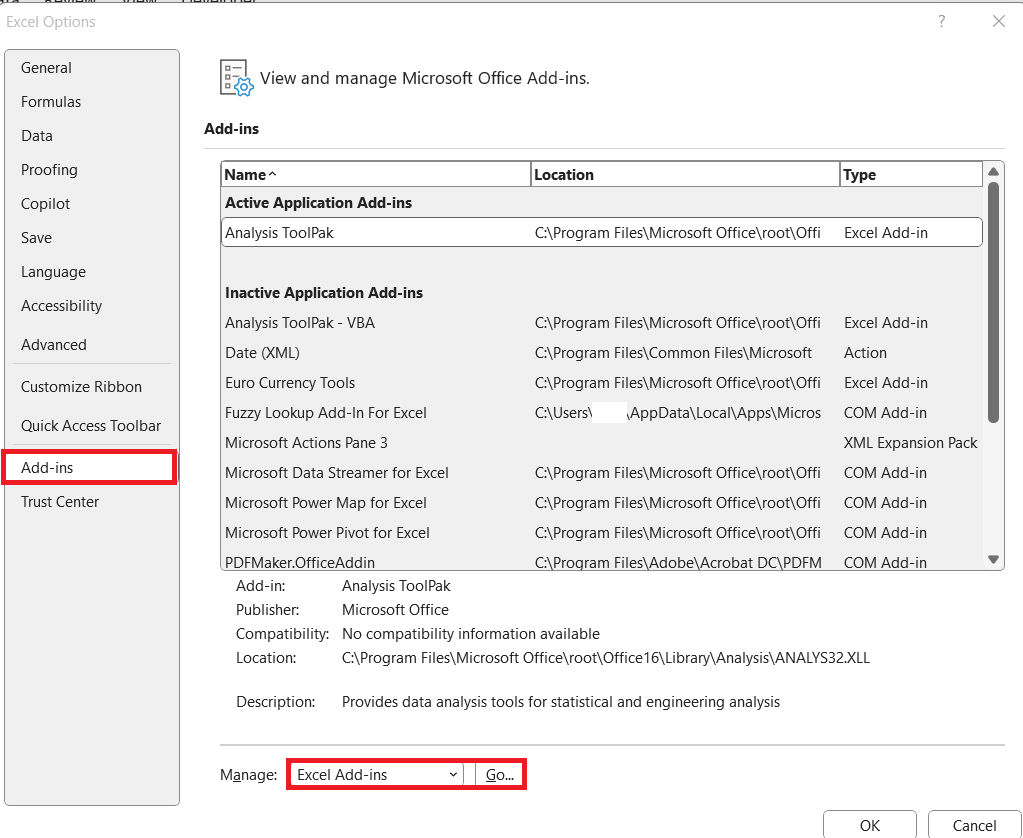The height and width of the screenshot is (838, 1023).
Task: Click the scroll up arrow of add-ins list
Action: coord(993,172)
